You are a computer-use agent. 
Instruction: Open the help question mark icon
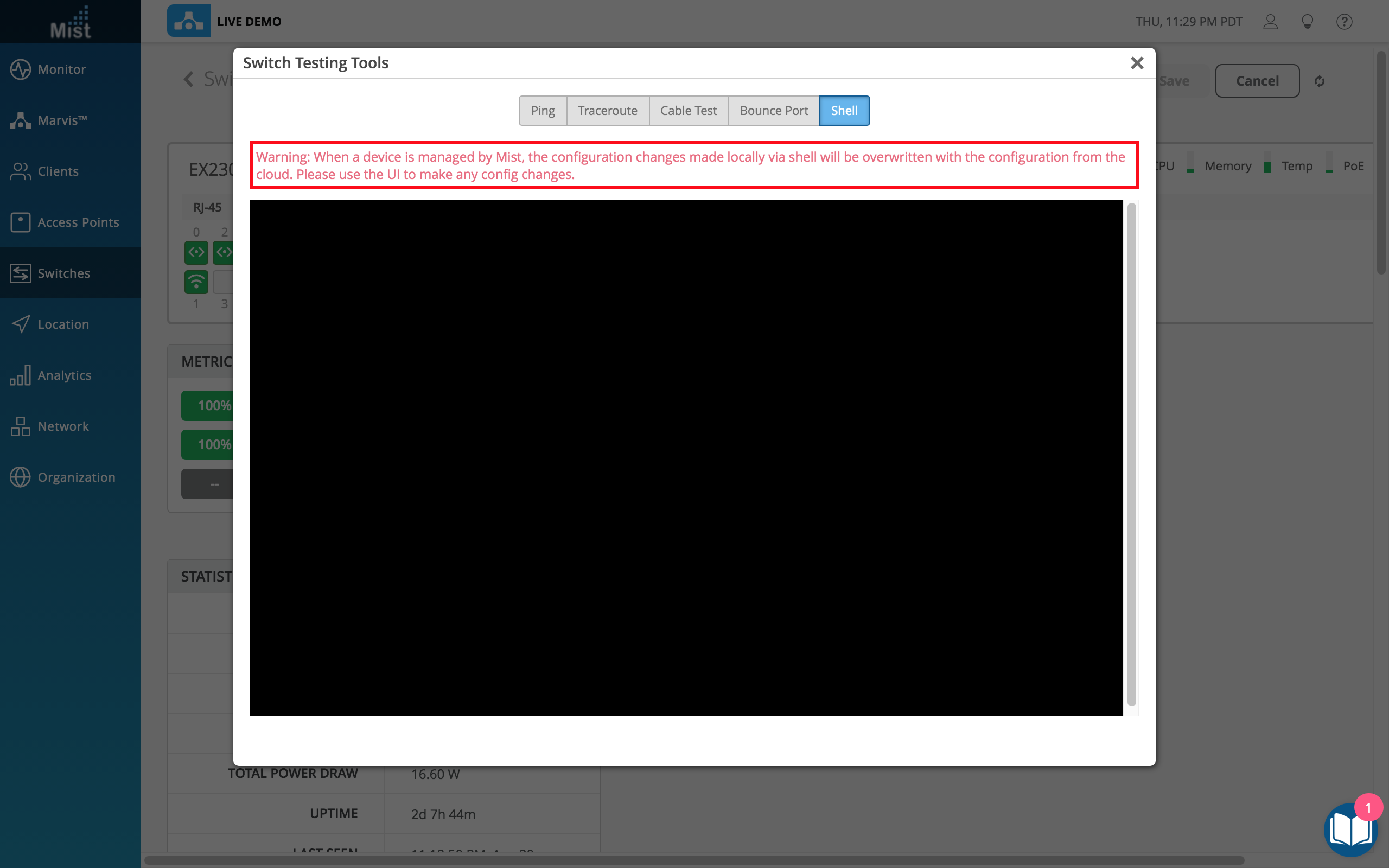(1343, 22)
